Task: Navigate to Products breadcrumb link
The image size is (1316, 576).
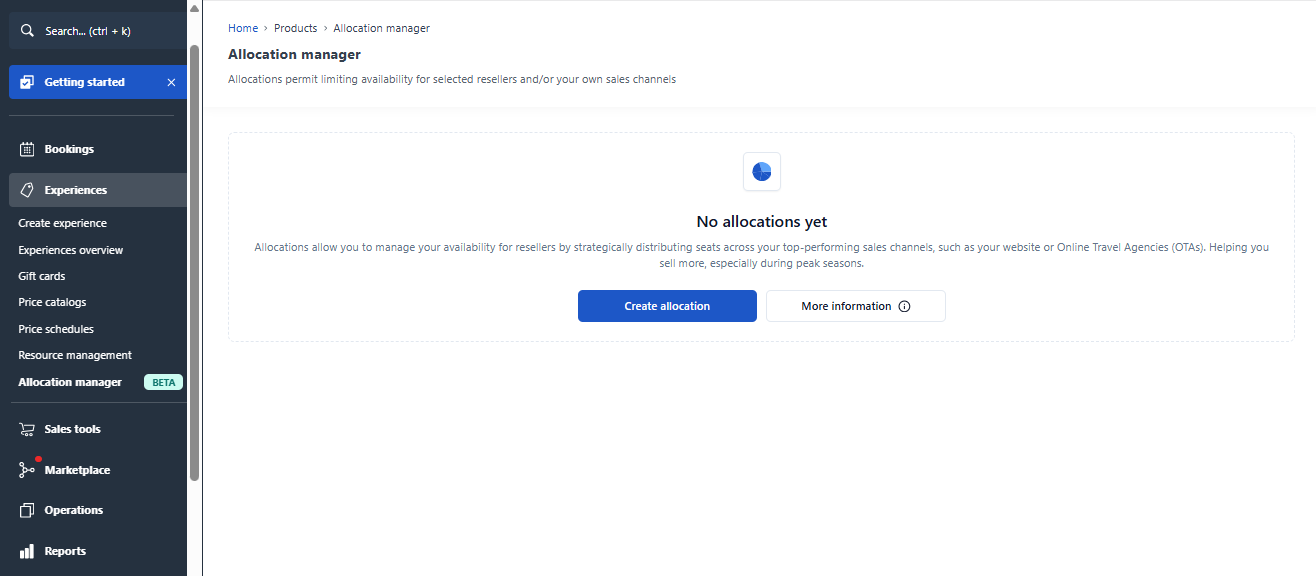Action: point(295,28)
